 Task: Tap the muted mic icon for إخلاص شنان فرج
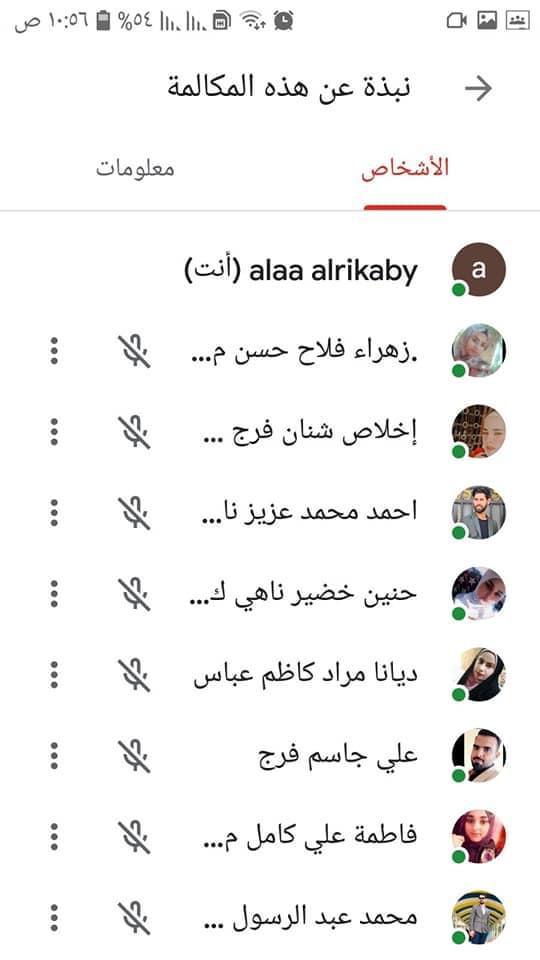134,432
